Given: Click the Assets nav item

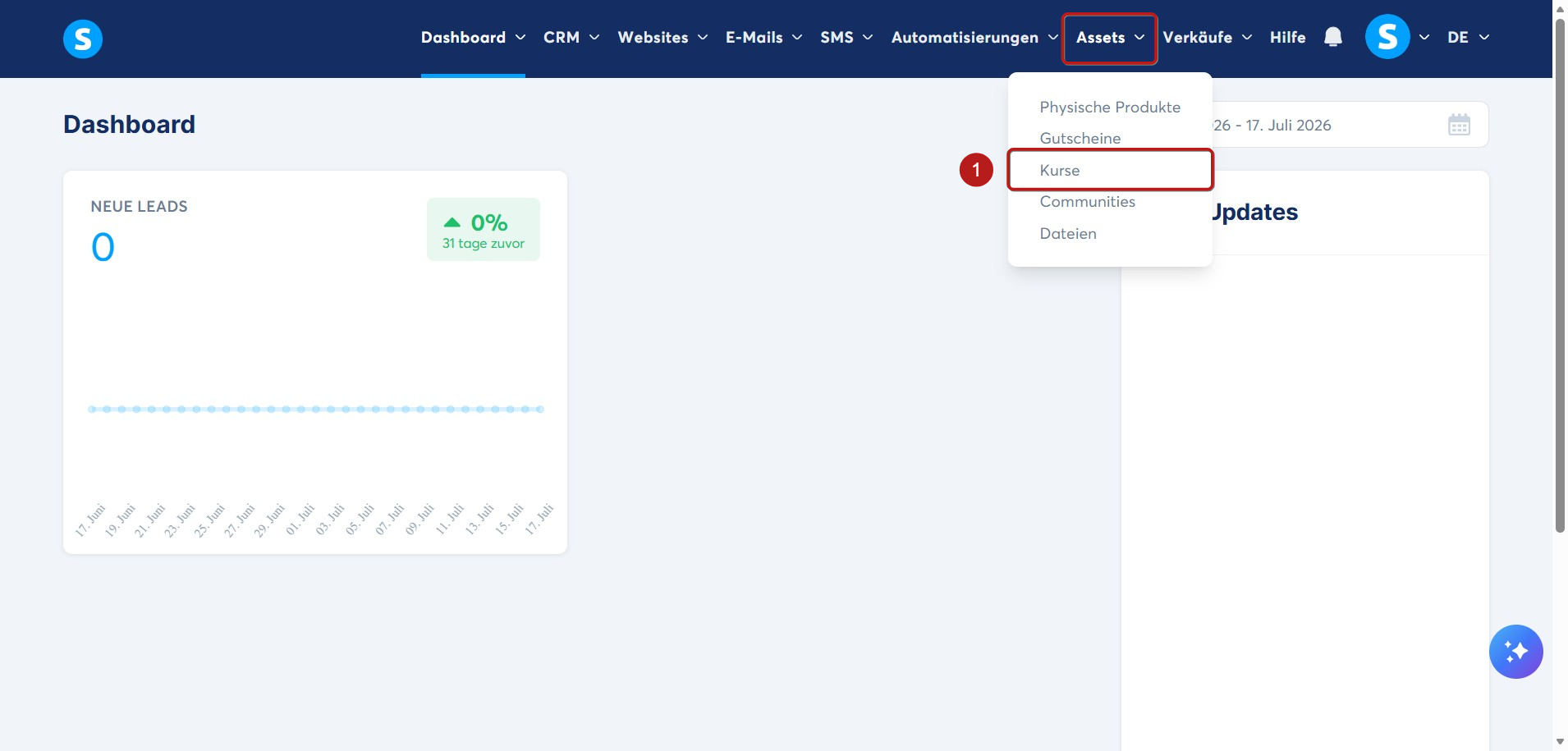Looking at the screenshot, I should (x=1100, y=37).
